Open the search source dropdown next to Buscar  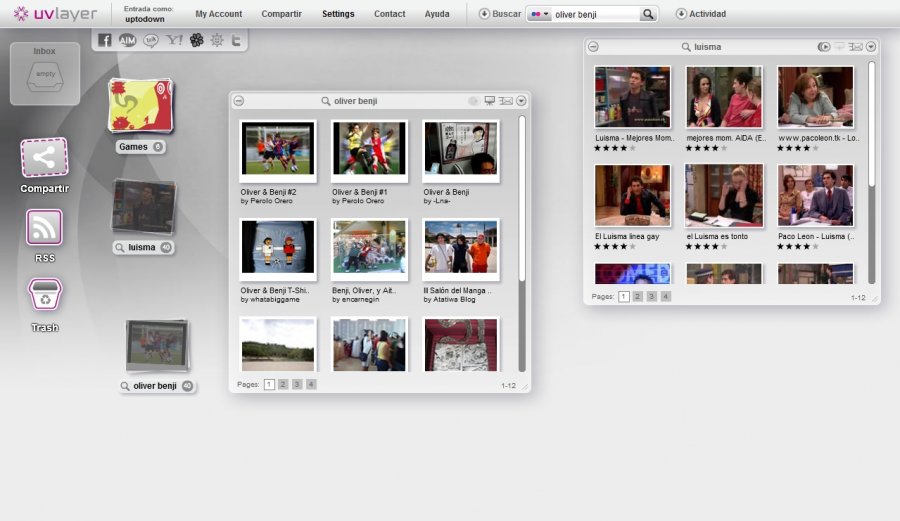539,14
